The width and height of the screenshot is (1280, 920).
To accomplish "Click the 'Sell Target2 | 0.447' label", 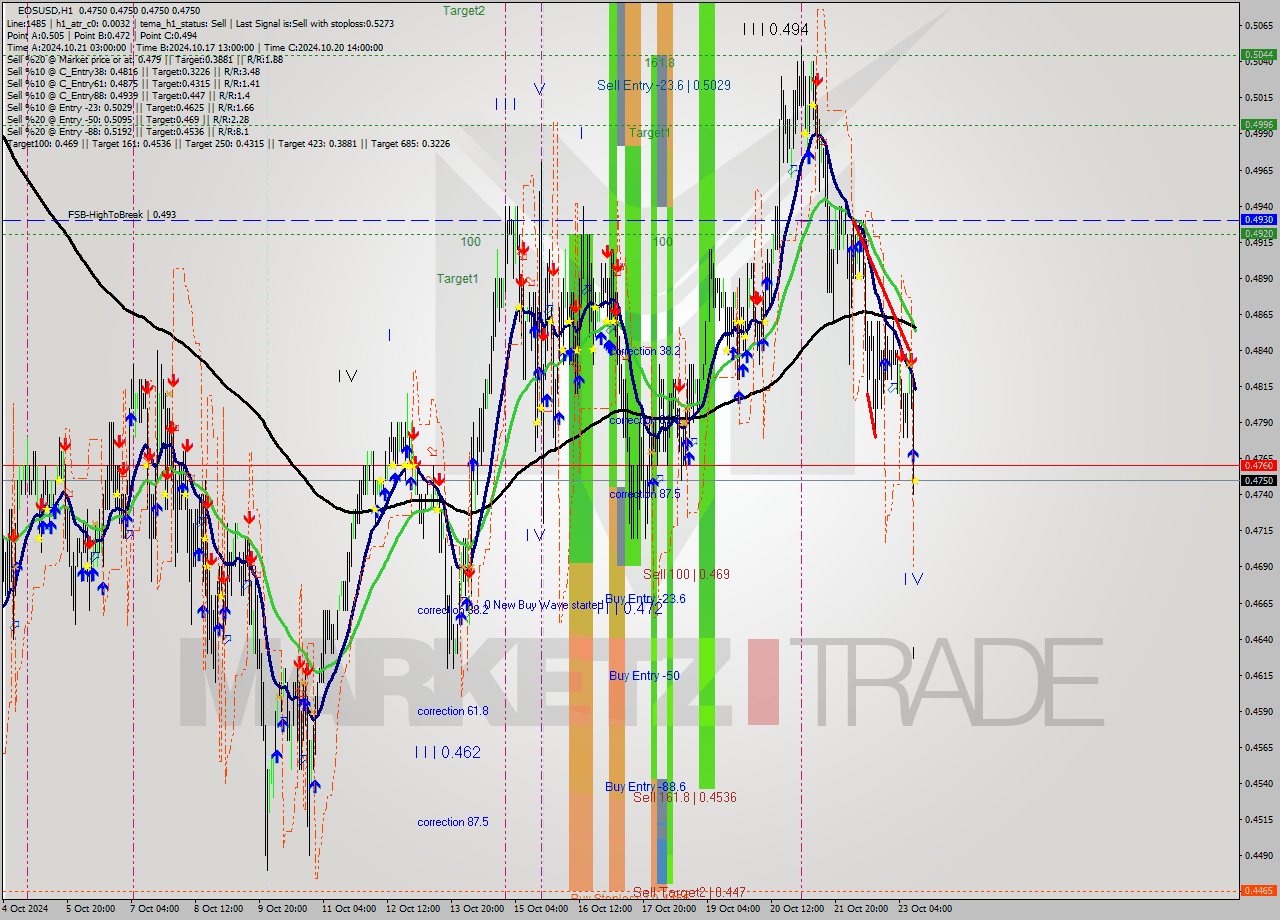I will pyautogui.click(x=689, y=892).
